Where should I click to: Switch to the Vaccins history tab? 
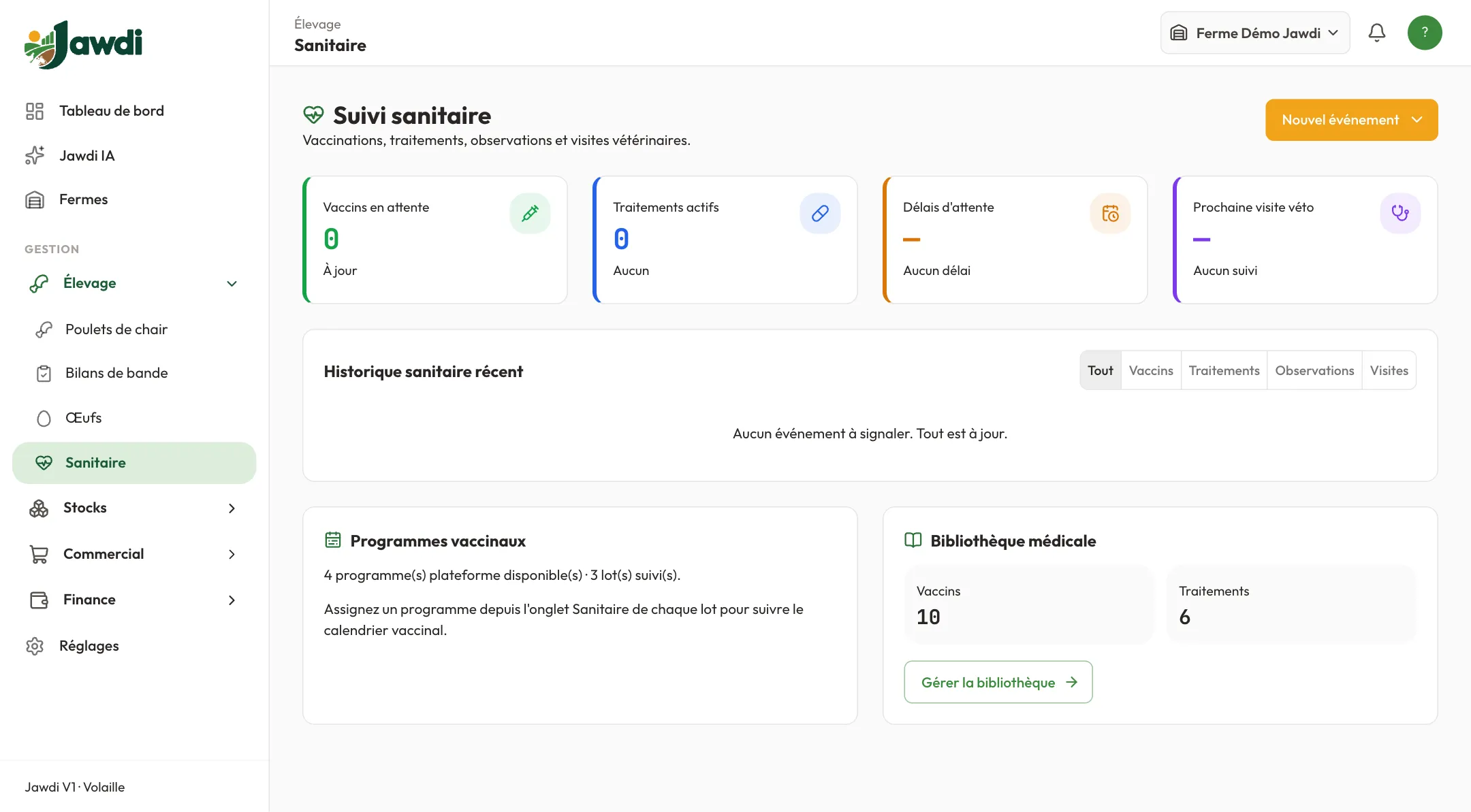(1151, 370)
